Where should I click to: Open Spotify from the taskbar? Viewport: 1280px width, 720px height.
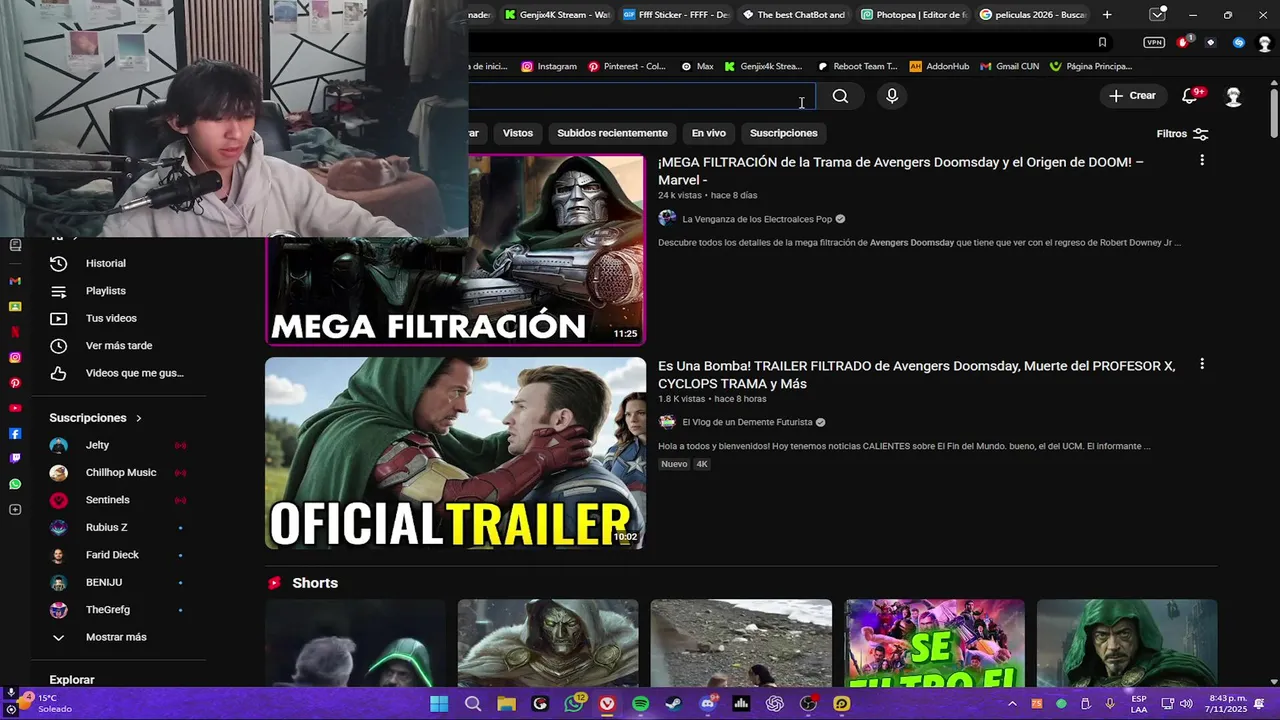tap(640, 704)
